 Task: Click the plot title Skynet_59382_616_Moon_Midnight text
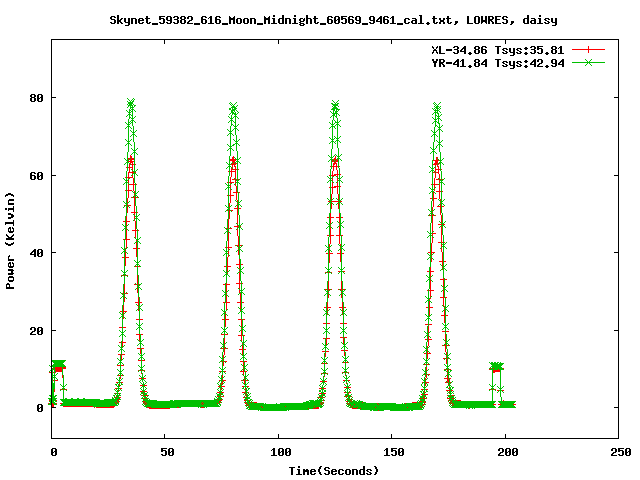coord(333,20)
